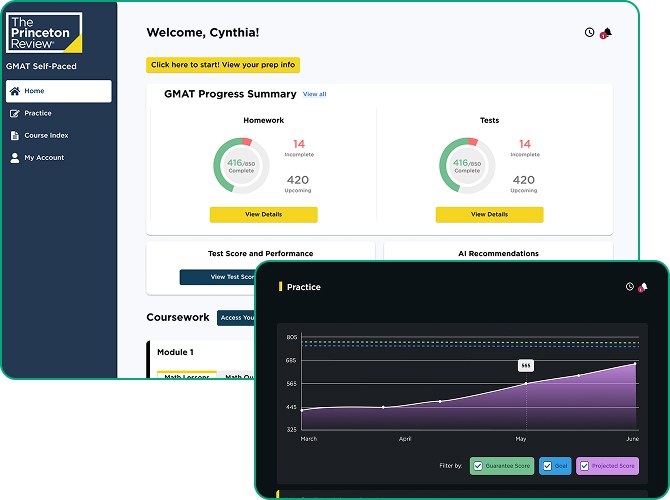Open the View all link beside Progress Summary

pos(314,94)
